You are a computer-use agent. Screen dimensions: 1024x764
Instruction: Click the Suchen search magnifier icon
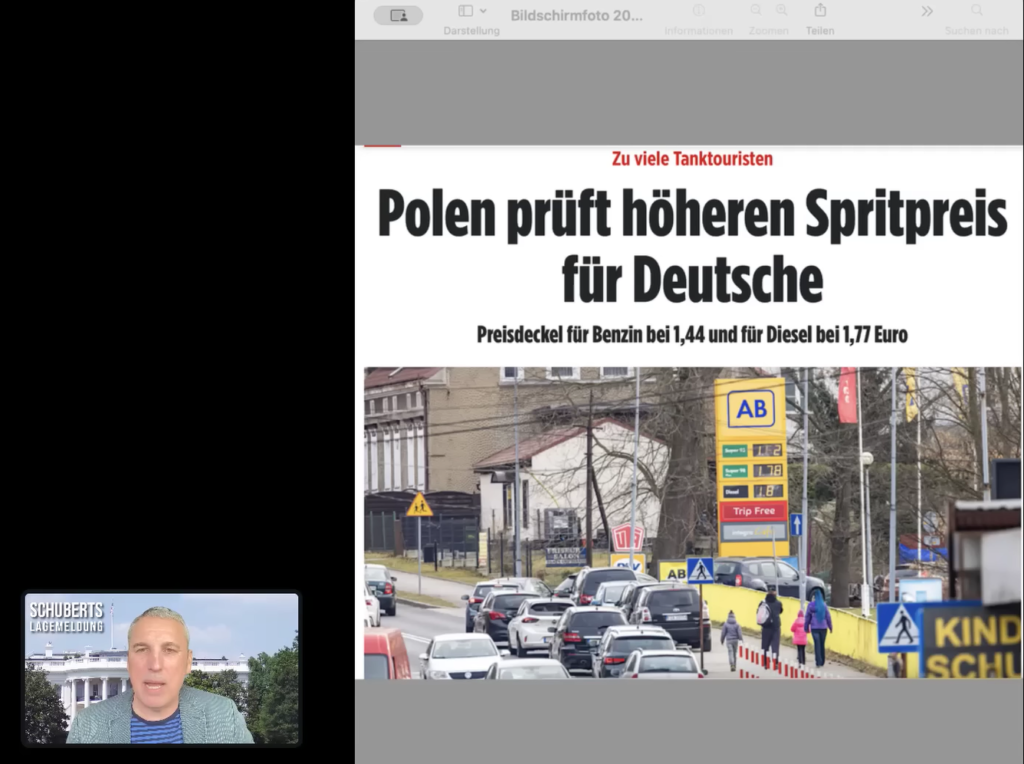976,10
